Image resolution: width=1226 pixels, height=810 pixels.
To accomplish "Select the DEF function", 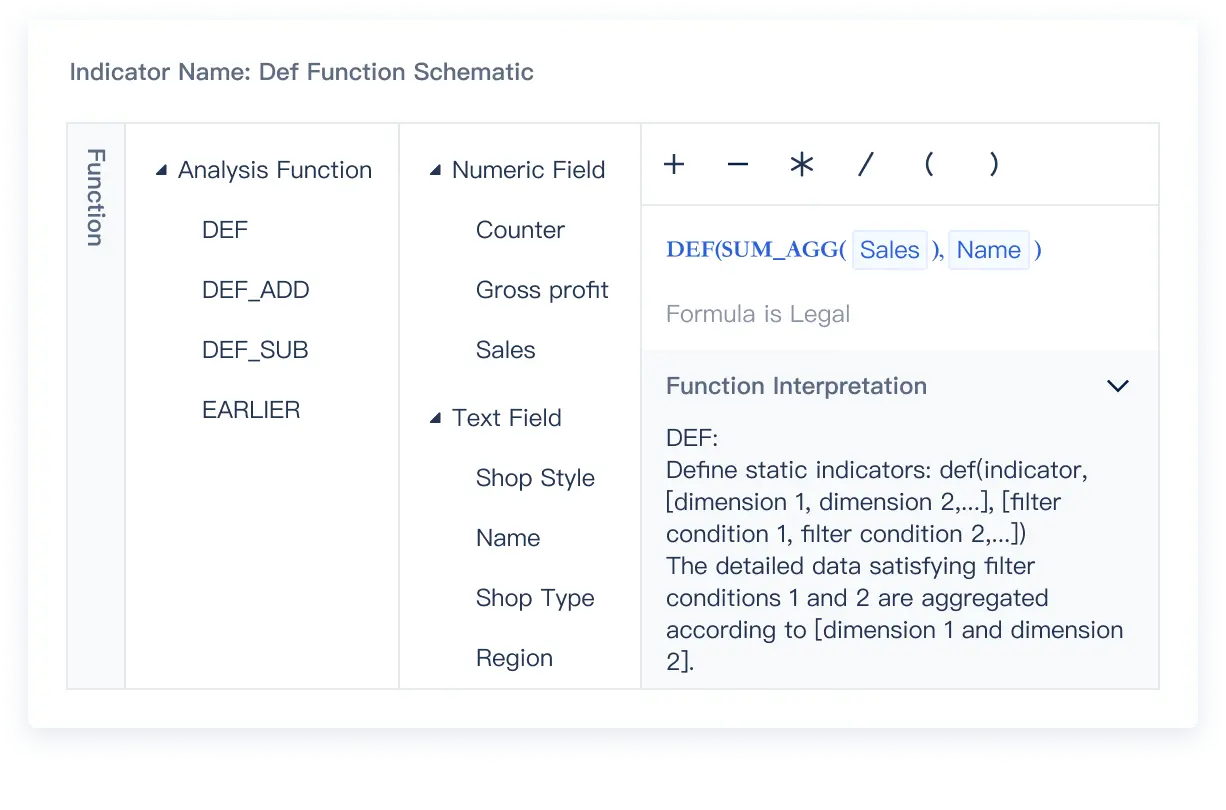I will pyautogui.click(x=225, y=230).
